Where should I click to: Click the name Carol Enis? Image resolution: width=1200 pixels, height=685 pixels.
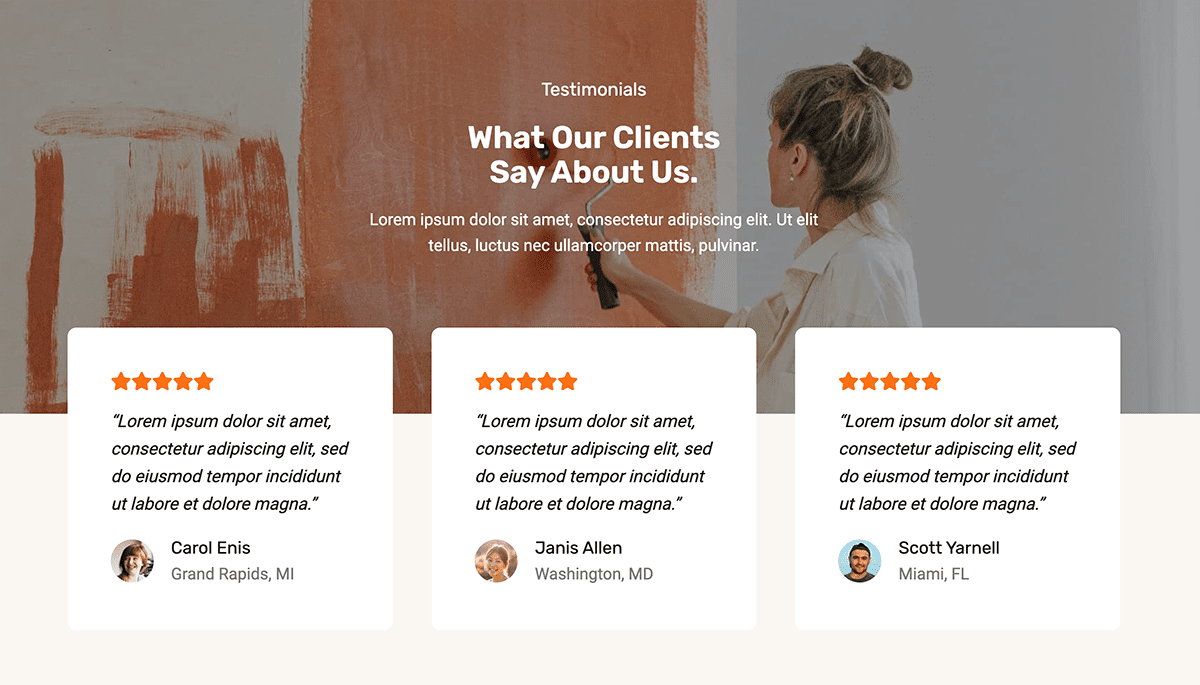pos(211,548)
